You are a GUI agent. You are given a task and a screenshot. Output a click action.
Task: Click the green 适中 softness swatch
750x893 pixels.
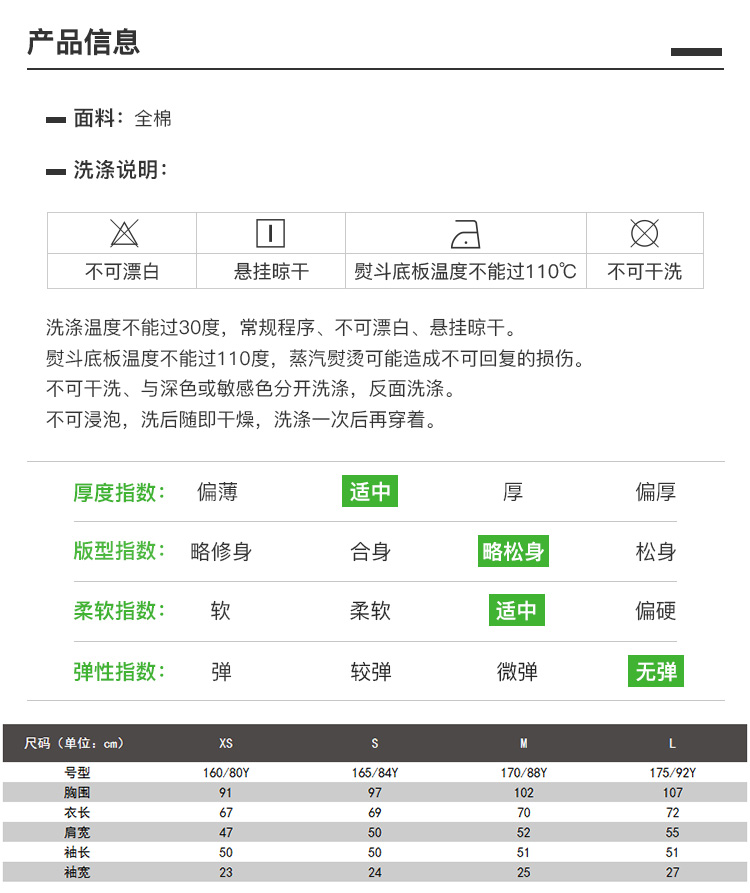516,611
